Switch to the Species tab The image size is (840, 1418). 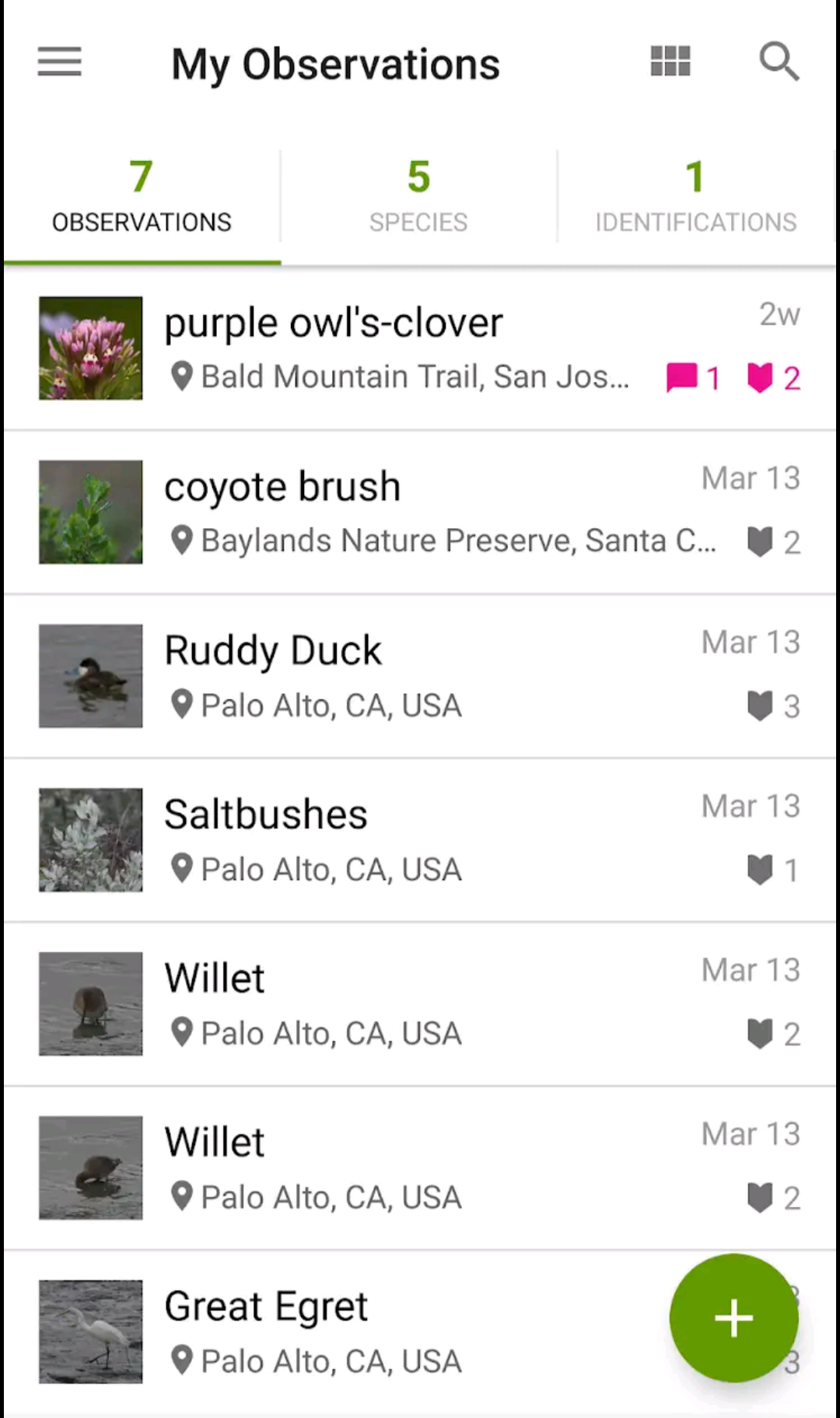click(418, 198)
